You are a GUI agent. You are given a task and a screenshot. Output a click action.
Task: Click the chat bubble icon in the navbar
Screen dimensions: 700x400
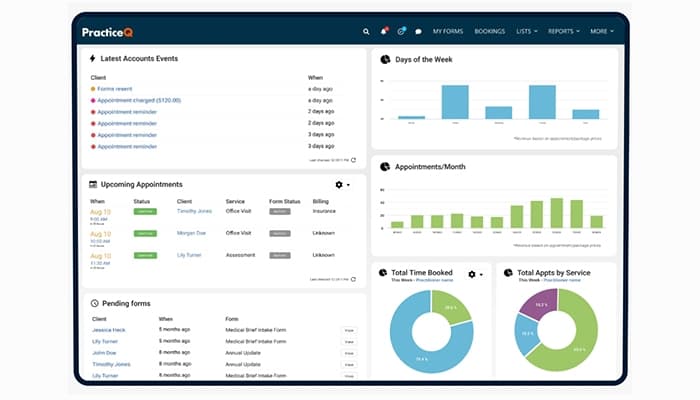[418, 32]
